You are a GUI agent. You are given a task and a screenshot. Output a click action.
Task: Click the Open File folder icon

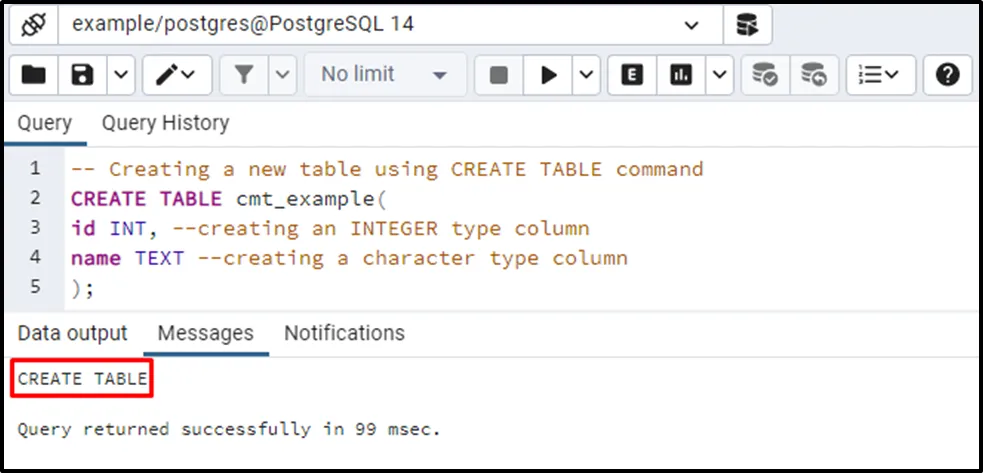tap(34, 75)
